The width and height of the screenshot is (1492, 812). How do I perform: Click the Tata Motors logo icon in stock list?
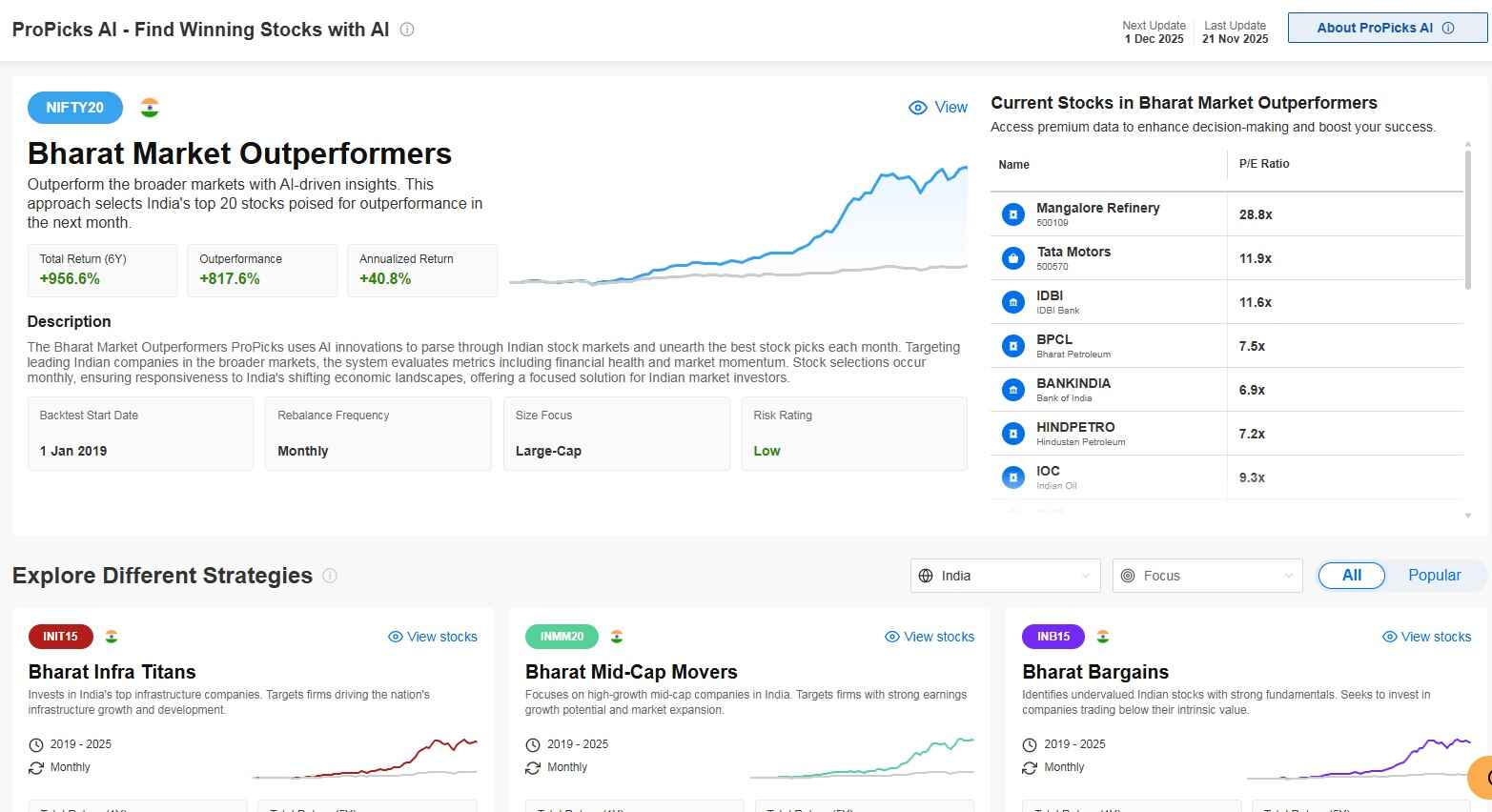(x=1012, y=257)
